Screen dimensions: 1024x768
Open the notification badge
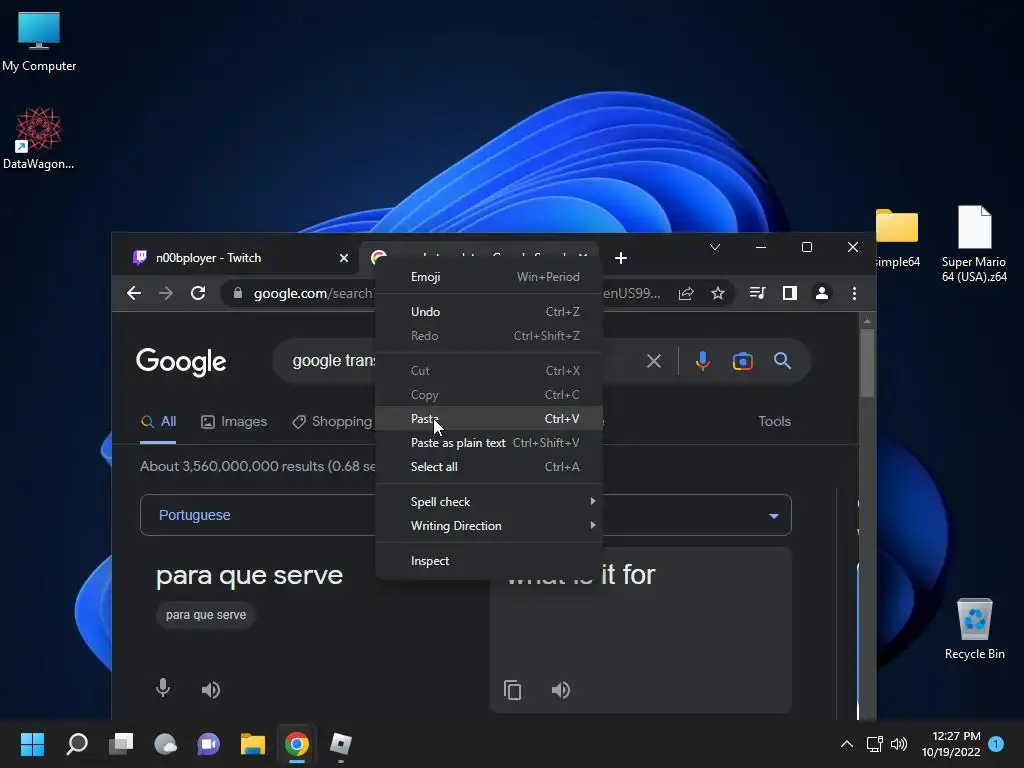click(x=996, y=744)
